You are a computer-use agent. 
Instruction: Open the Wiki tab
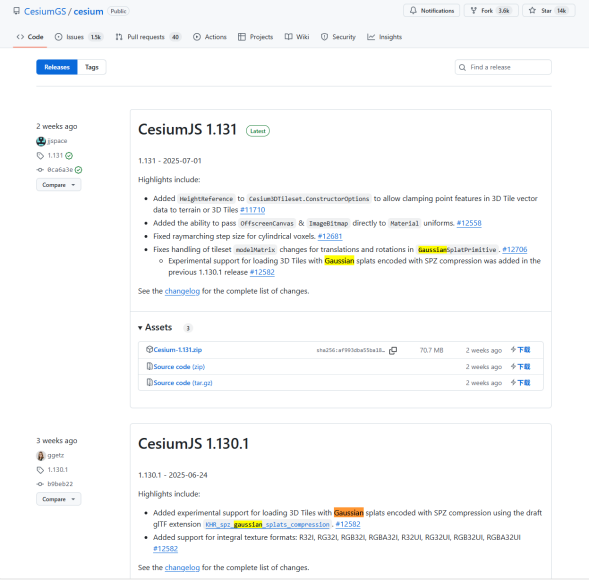pos(297,37)
